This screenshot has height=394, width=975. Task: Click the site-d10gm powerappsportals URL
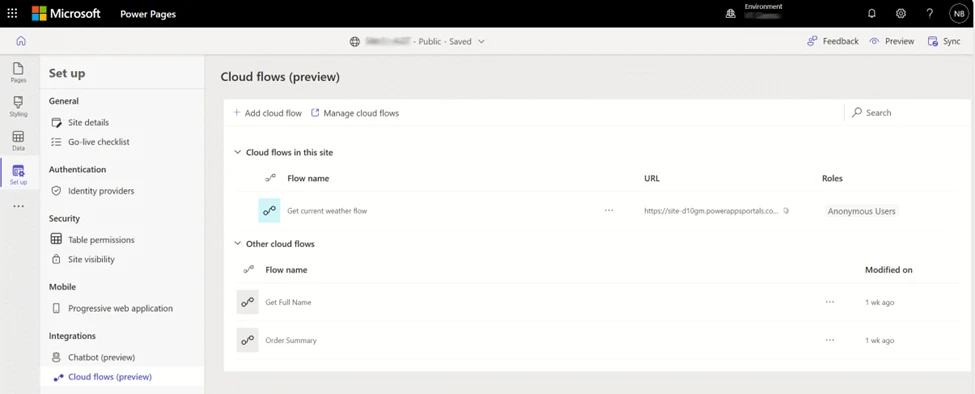(x=711, y=211)
